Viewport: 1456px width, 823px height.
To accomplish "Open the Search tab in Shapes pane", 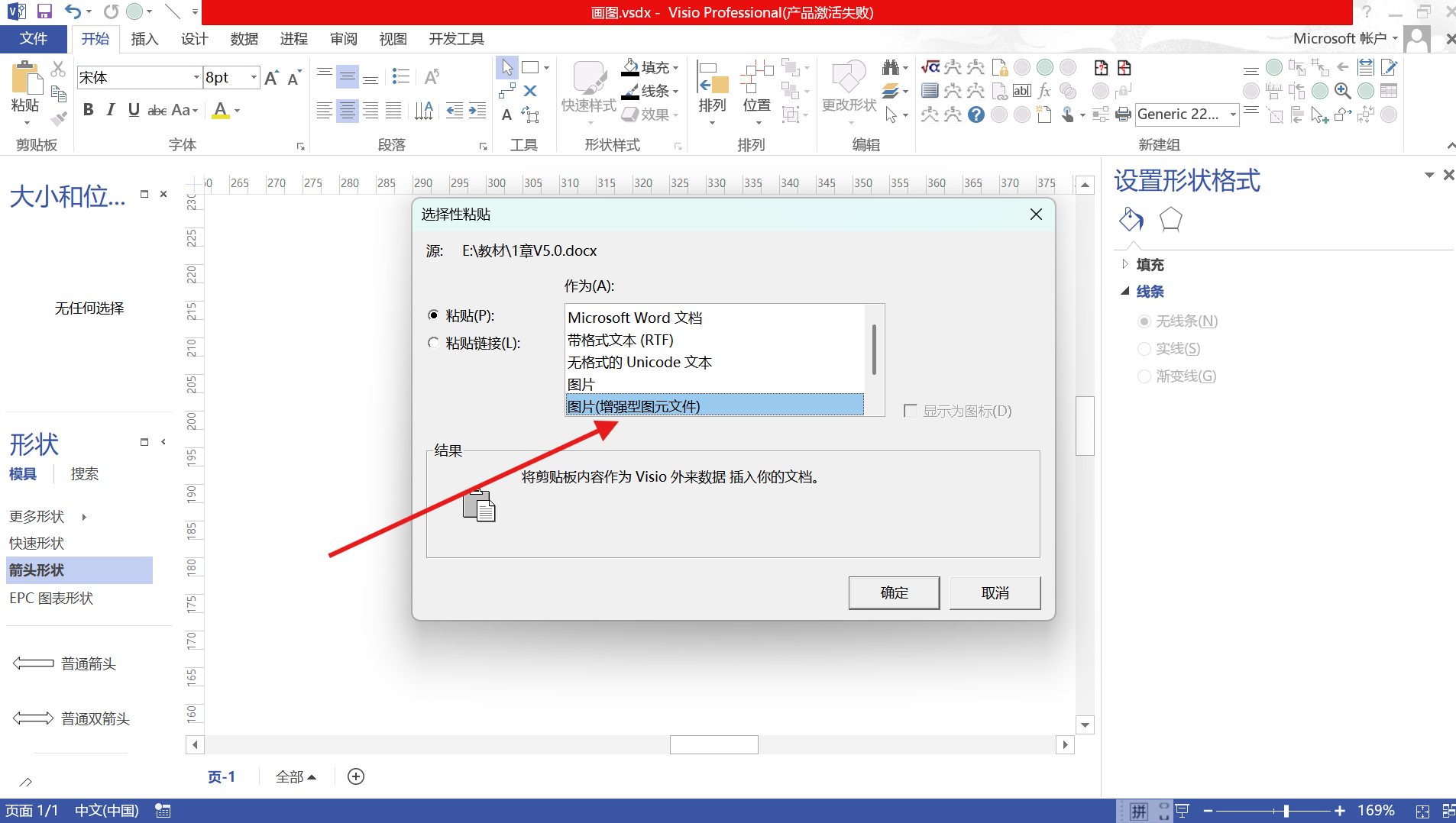I will coord(84,474).
